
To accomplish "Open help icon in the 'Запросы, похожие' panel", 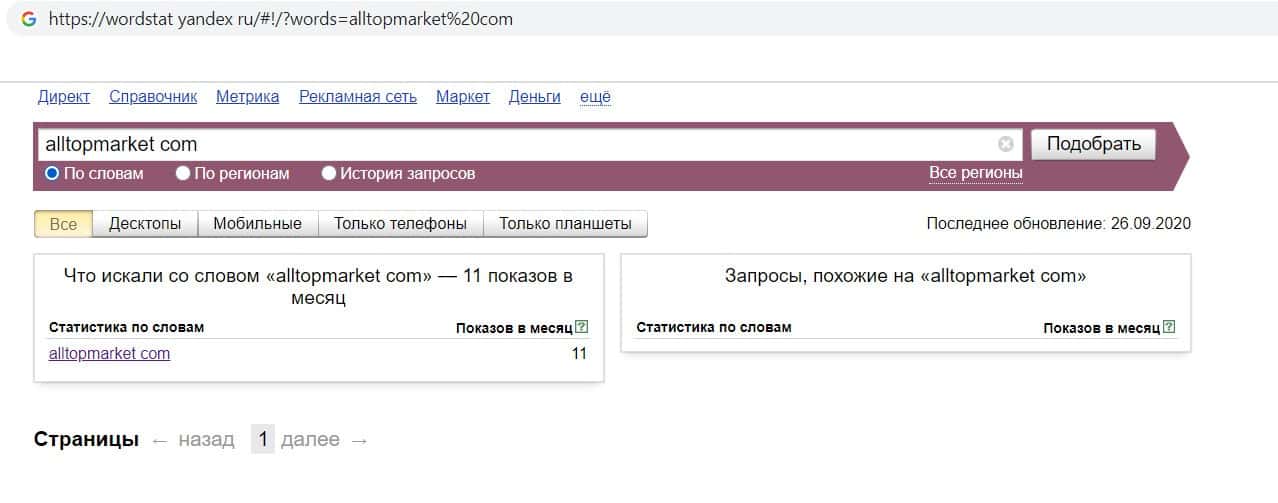I will tap(1170, 327).
